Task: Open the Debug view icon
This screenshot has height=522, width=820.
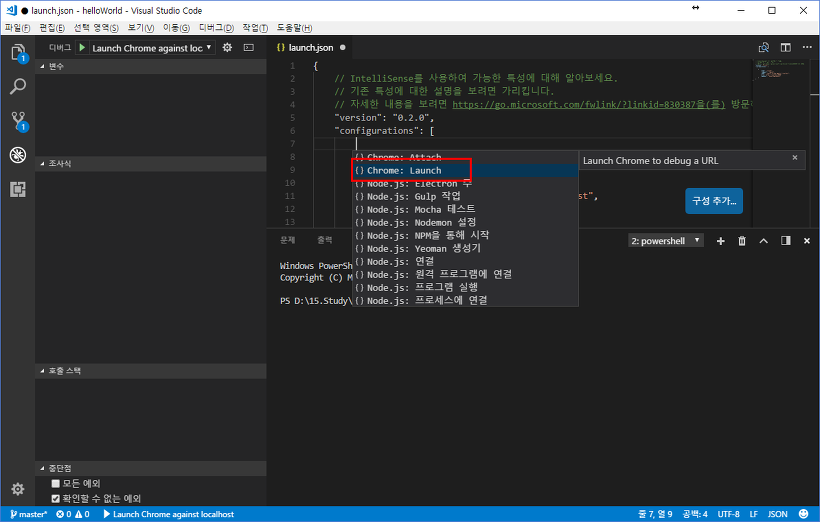Action: (x=18, y=155)
